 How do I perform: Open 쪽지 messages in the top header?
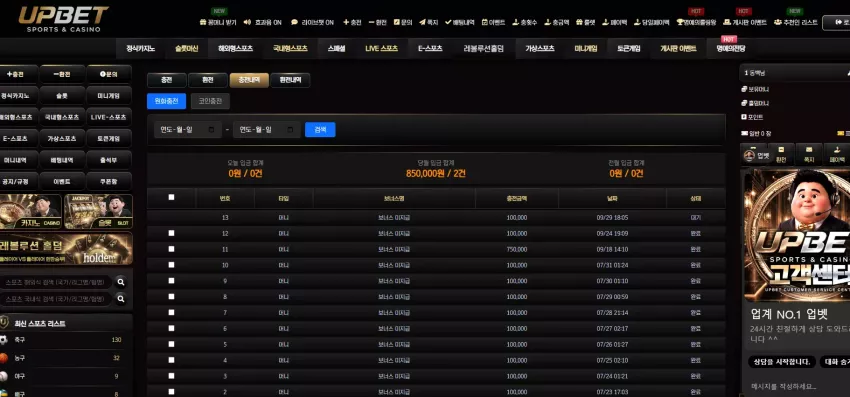(429, 22)
